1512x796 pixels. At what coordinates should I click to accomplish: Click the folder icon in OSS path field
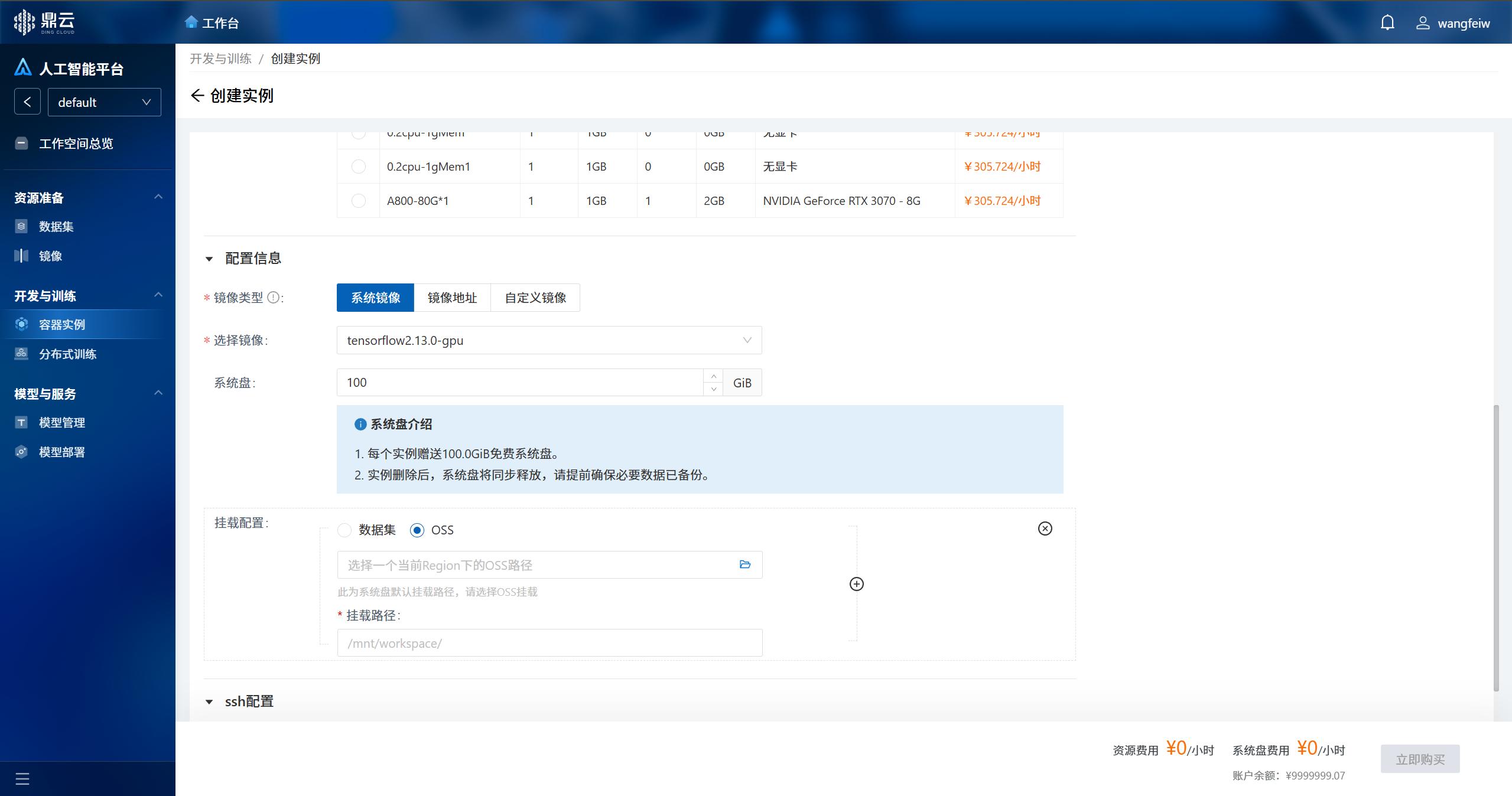745,565
